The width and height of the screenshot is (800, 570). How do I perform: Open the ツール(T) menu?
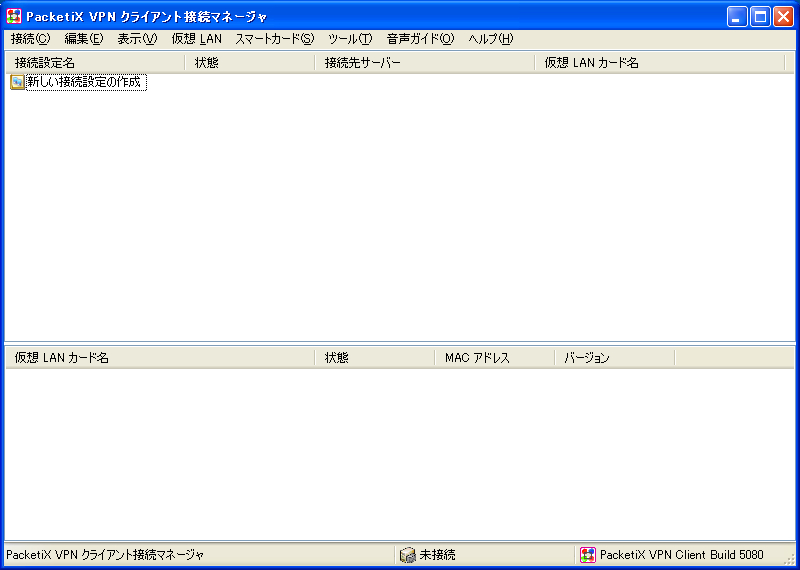click(350, 39)
